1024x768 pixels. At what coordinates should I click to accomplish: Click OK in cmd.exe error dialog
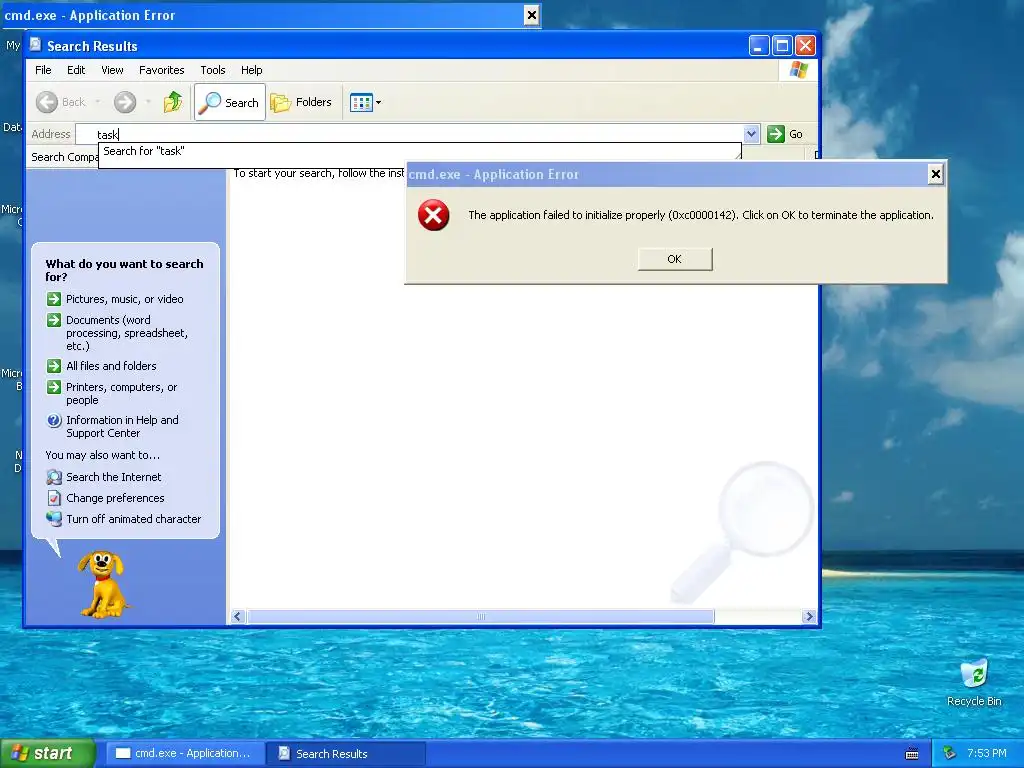pos(675,259)
